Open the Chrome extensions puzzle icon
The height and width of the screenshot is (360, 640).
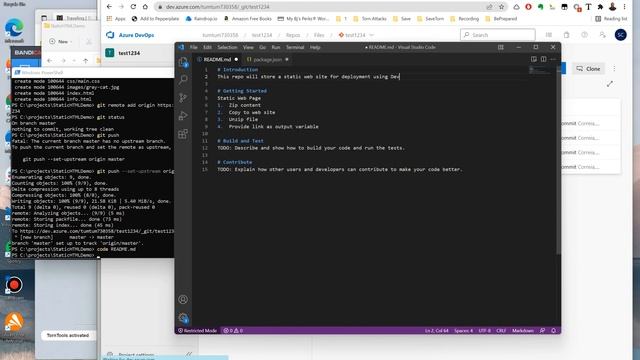[x=600, y=7]
